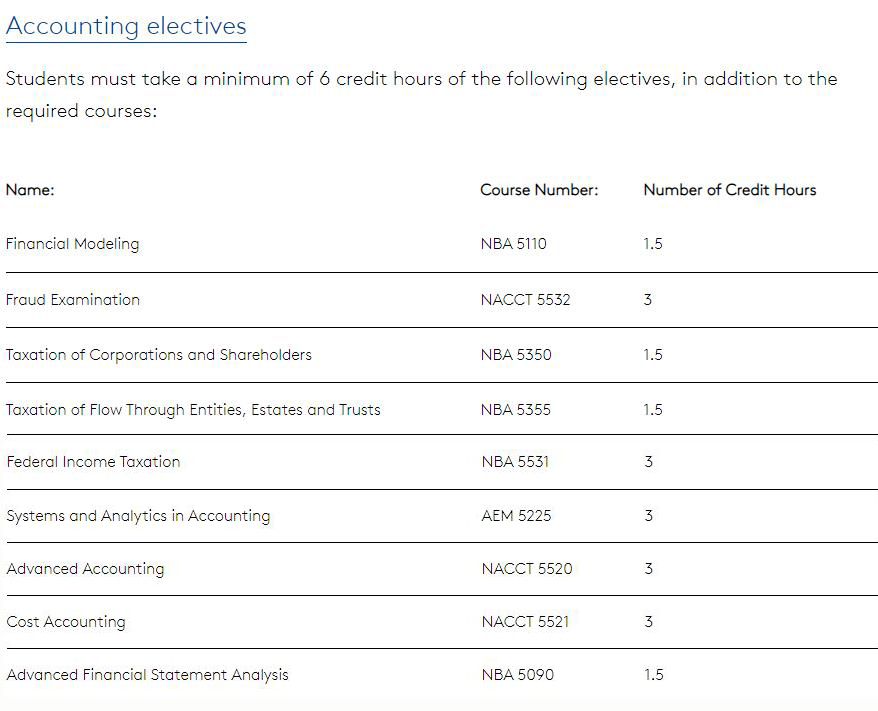Click Taxation of Flow Through Entities course
The height and width of the screenshot is (711, 878).
tap(193, 410)
